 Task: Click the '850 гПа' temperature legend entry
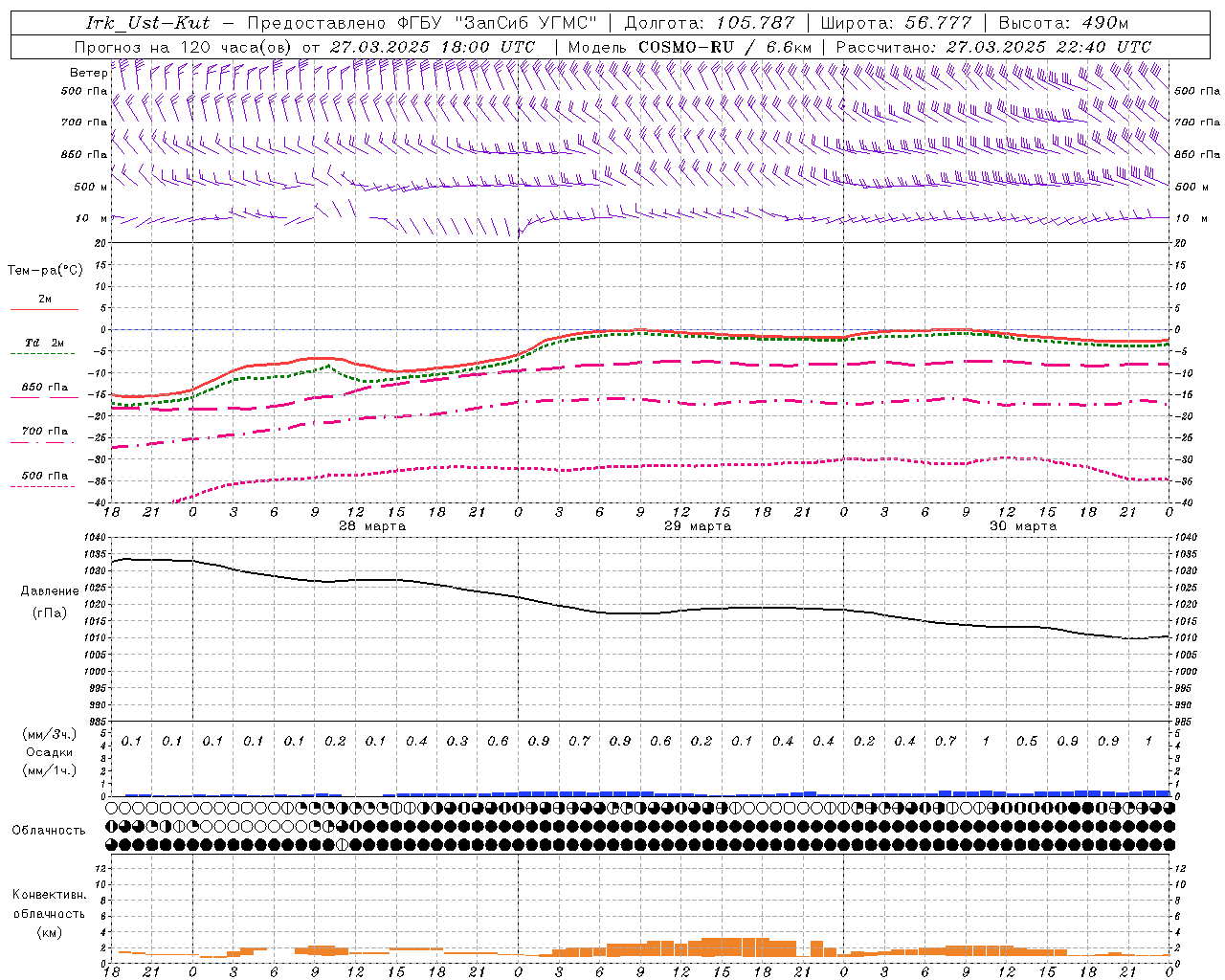tap(45, 388)
